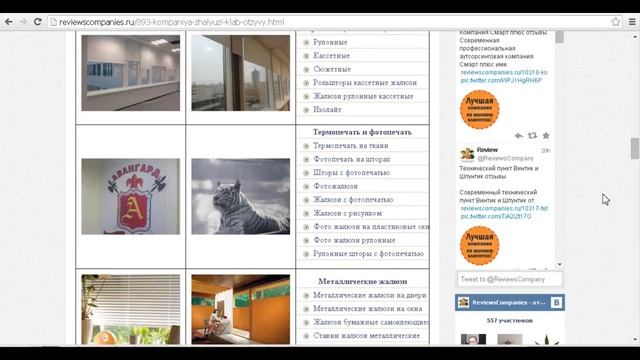This screenshot has height=360, width=640.
Task: Open tweet link reviewscompanies.ru/10317
Action: [x=504, y=209]
